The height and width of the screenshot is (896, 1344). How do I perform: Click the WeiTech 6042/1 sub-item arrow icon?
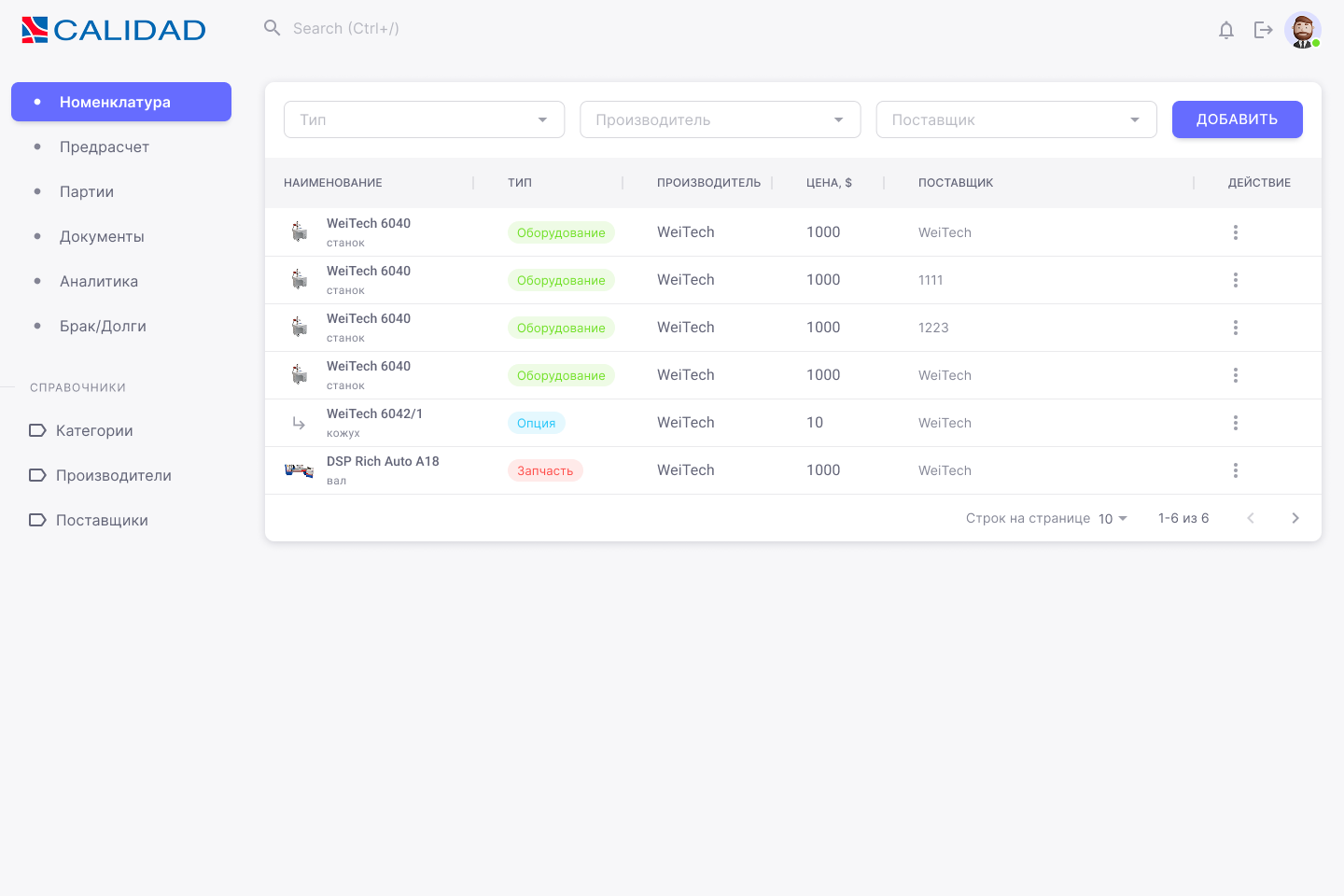pyautogui.click(x=299, y=423)
